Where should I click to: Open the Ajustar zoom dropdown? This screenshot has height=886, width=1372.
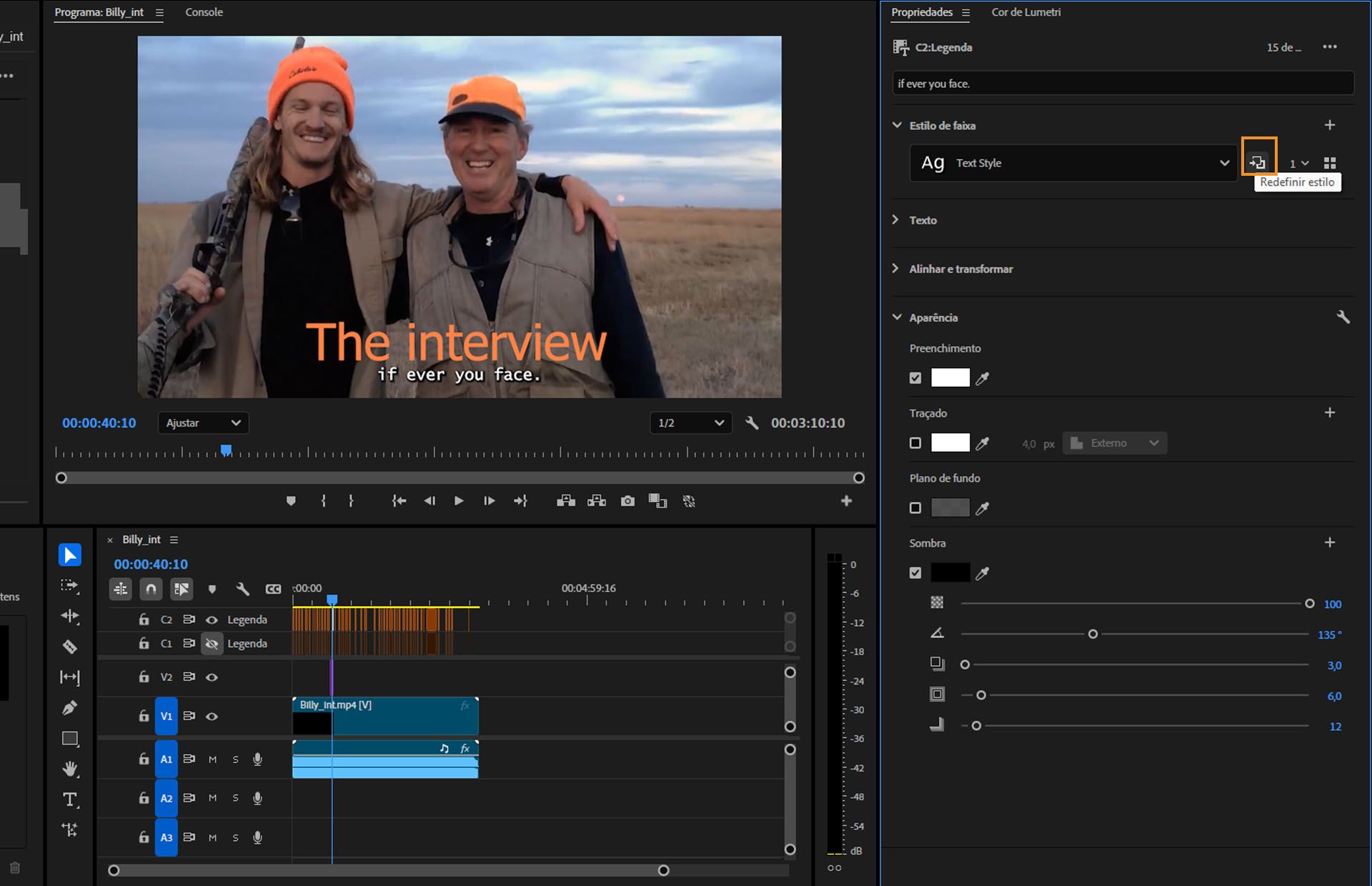click(x=203, y=423)
